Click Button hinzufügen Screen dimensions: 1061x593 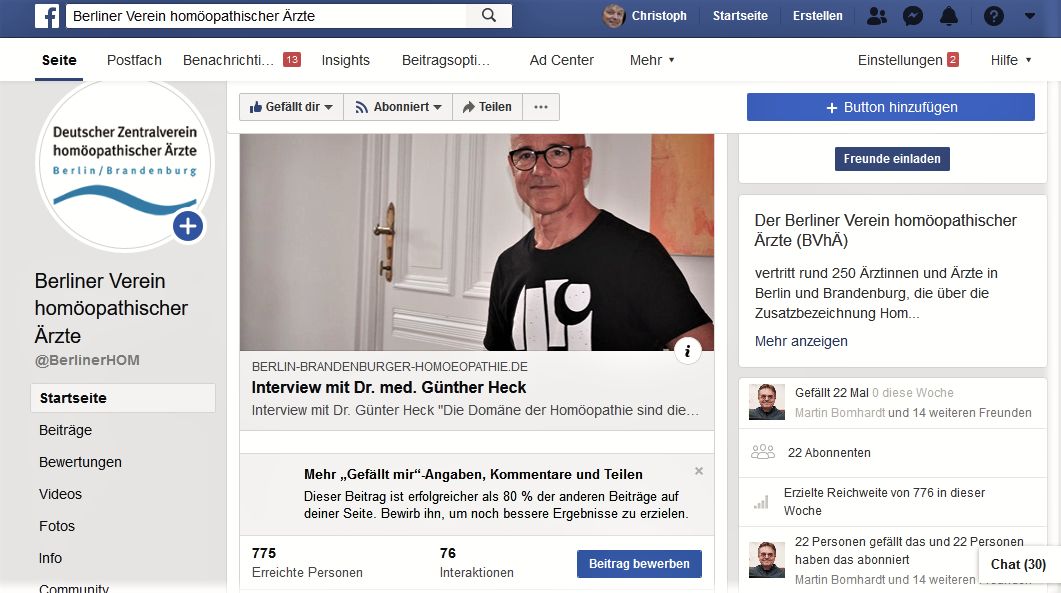[890, 107]
